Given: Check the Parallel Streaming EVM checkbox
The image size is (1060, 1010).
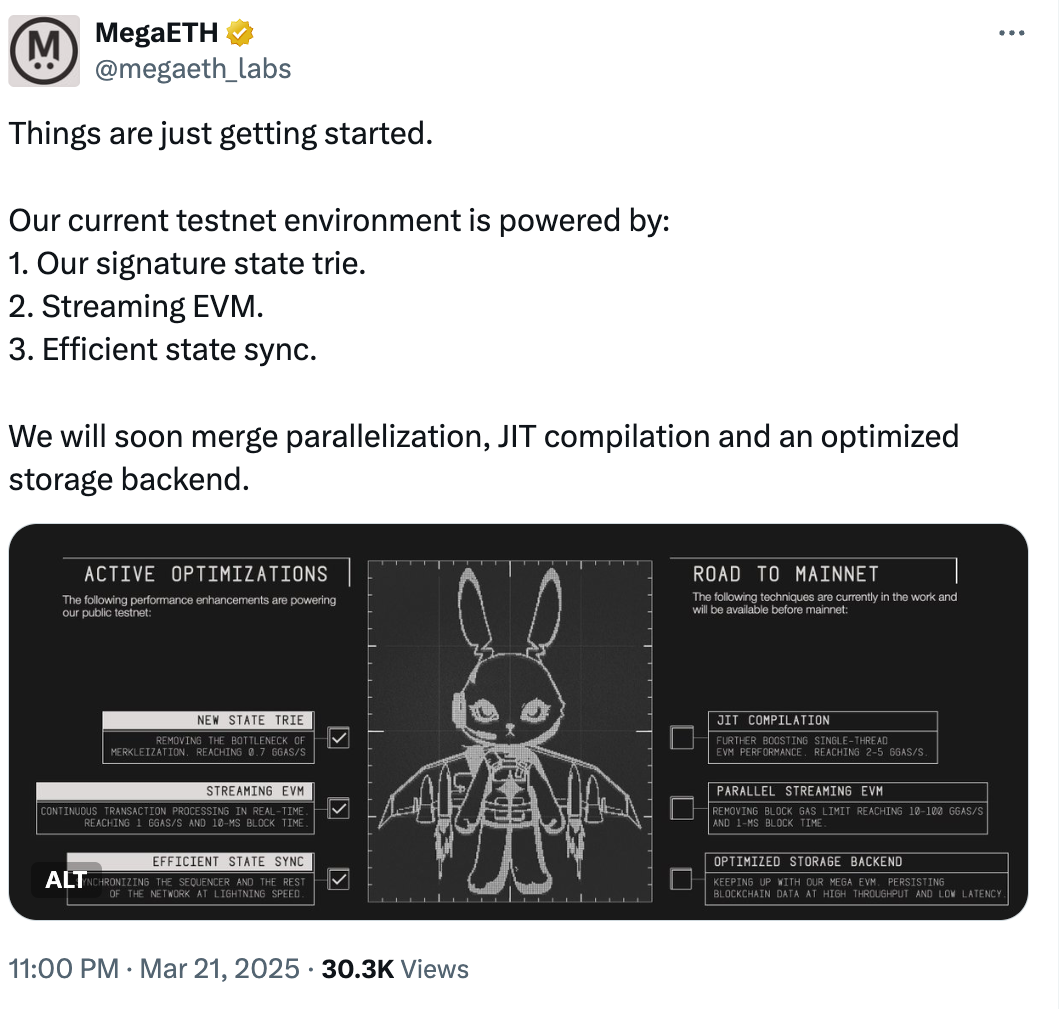Looking at the screenshot, I should point(682,808).
